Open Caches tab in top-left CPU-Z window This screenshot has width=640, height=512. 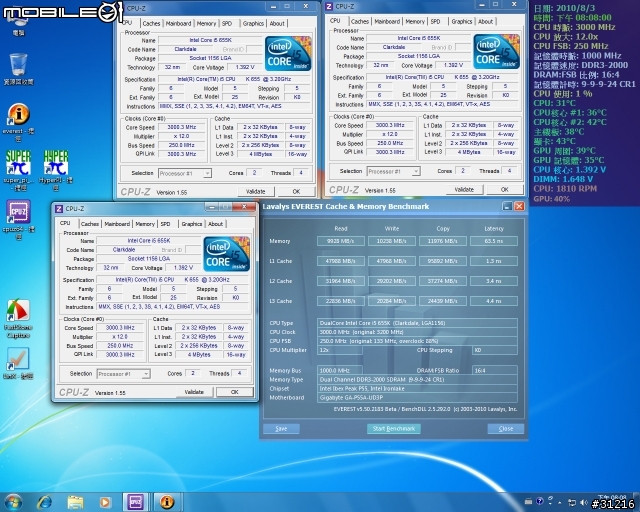[151, 23]
